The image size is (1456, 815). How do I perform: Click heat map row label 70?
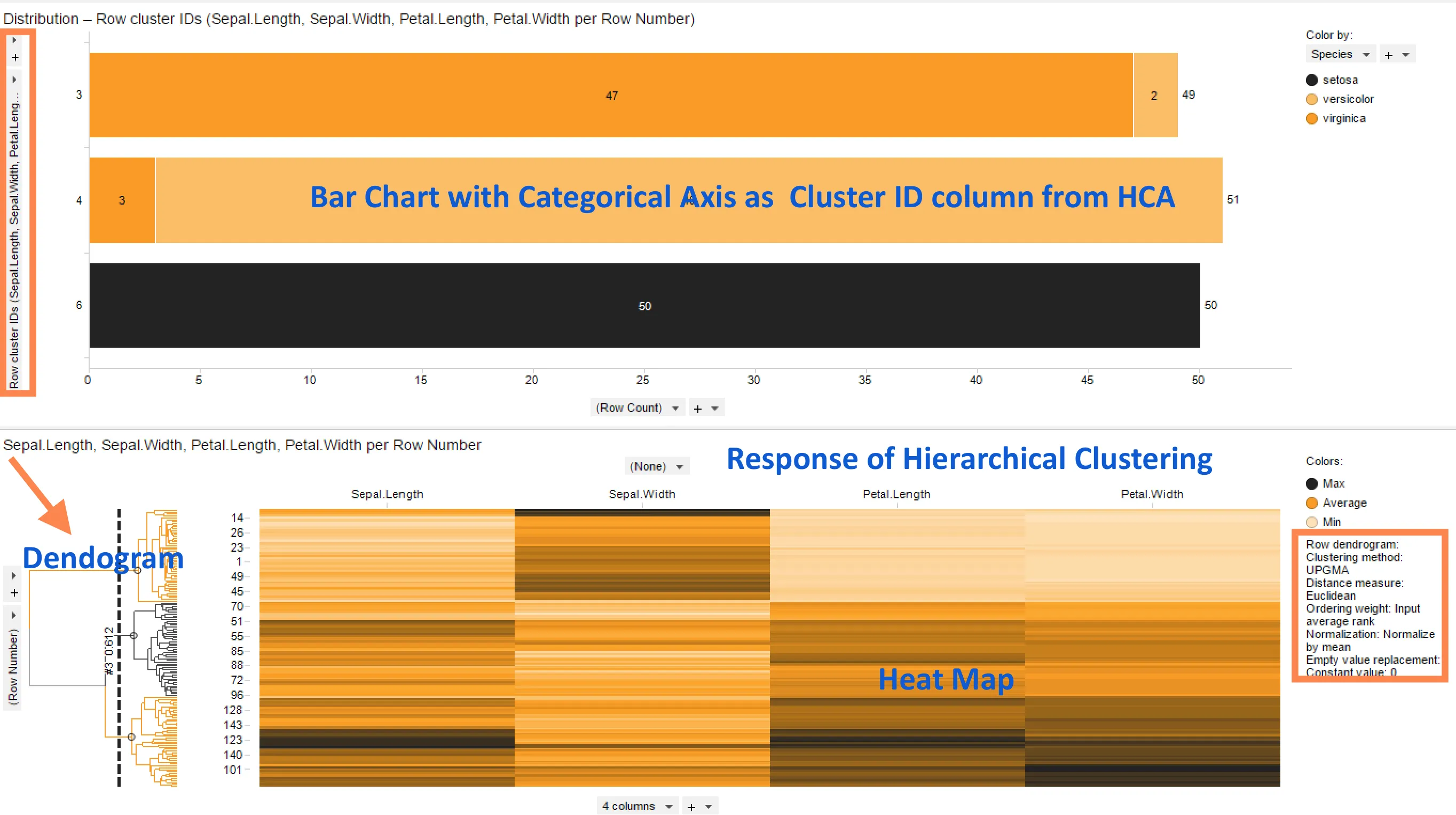coord(237,607)
